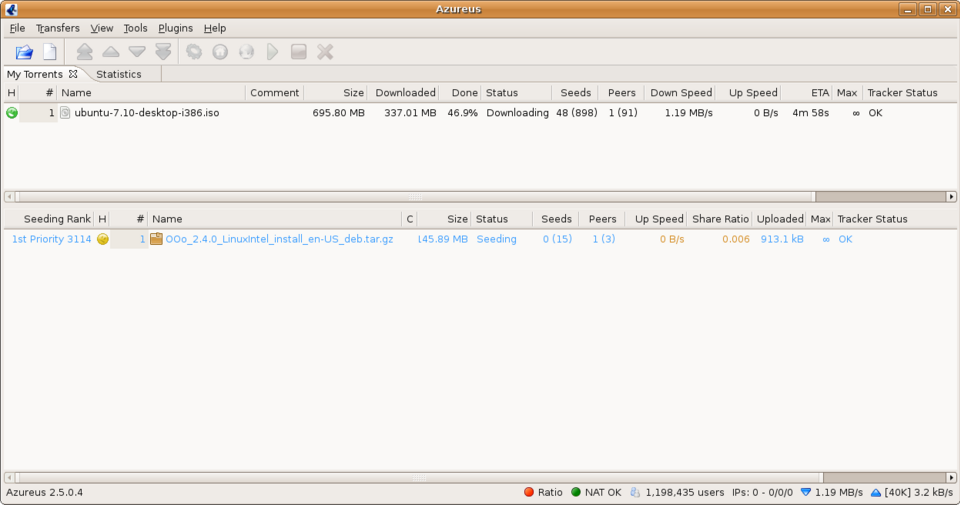Open the View menu
The height and width of the screenshot is (505, 960).
point(102,28)
